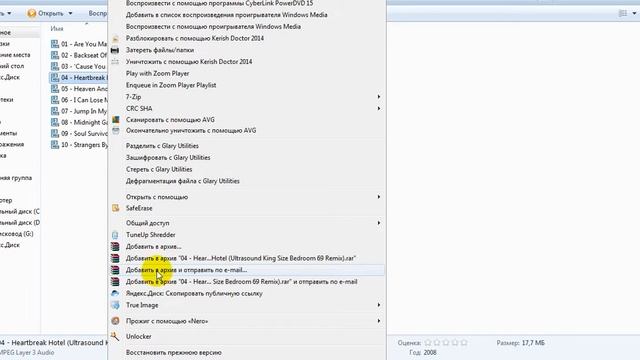640x360 pixels.
Task: Set rating to fifth star
Action: click(x=464, y=343)
